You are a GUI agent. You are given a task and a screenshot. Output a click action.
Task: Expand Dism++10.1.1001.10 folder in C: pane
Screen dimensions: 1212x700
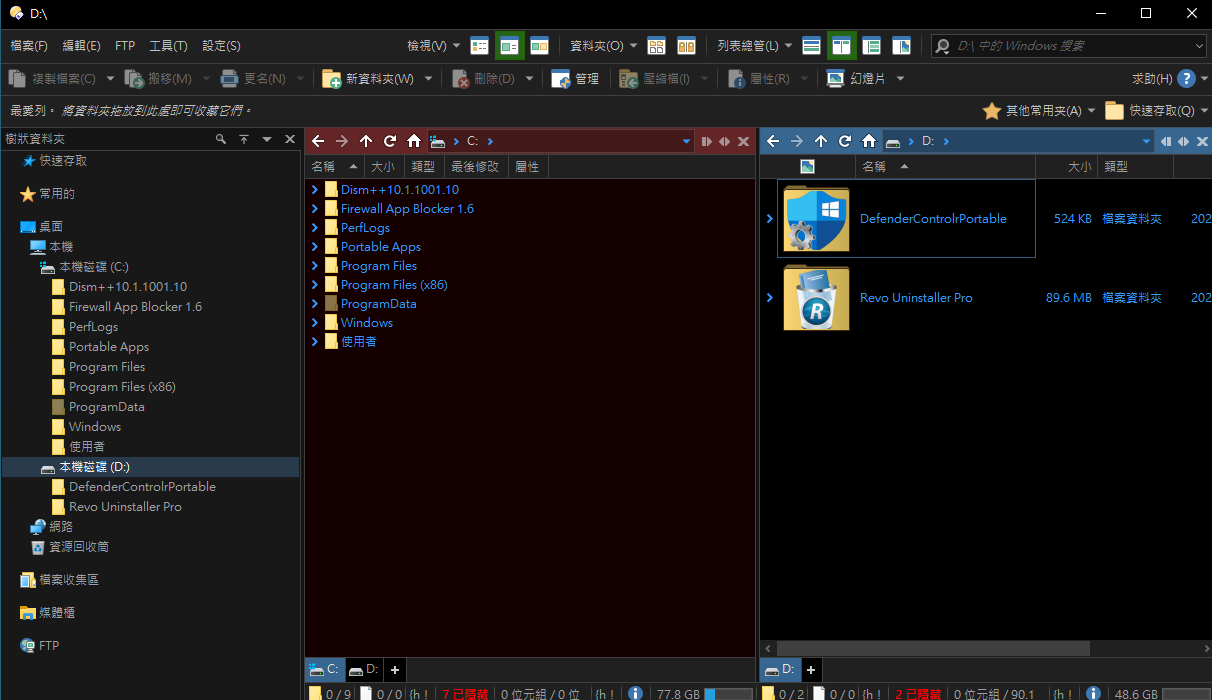pyautogui.click(x=315, y=190)
